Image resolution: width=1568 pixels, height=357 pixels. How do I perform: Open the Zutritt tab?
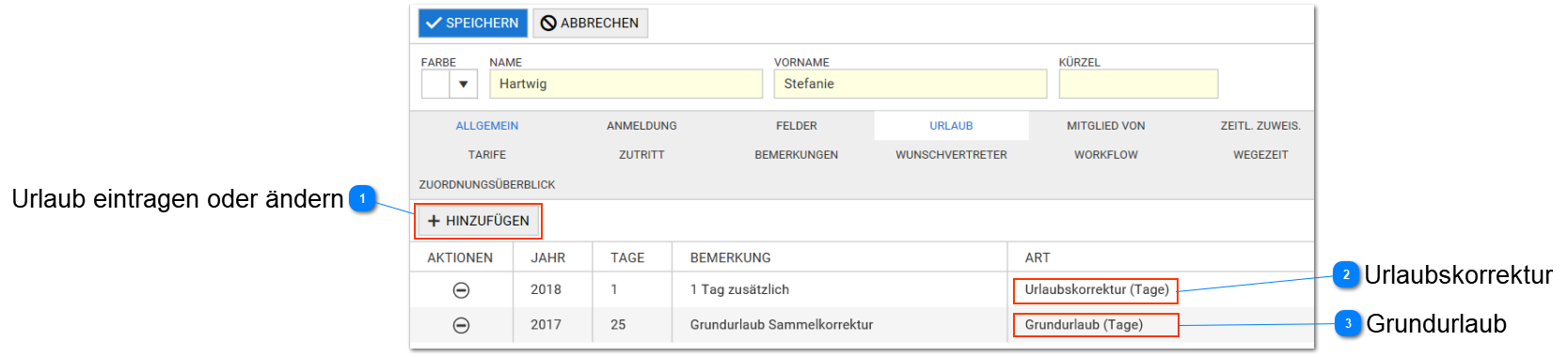pyautogui.click(x=641, y=155)
